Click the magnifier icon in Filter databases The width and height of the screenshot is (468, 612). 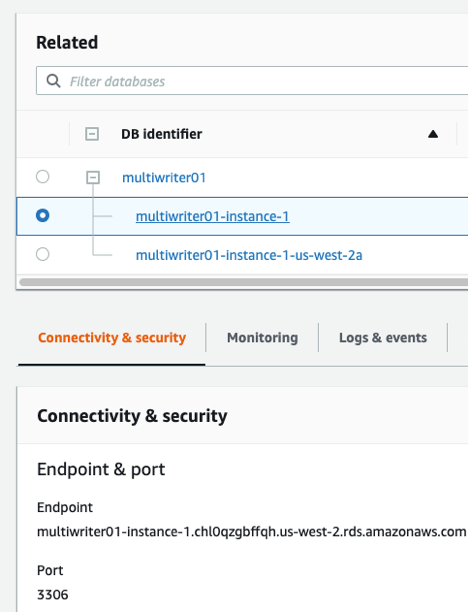click(53, 81)
